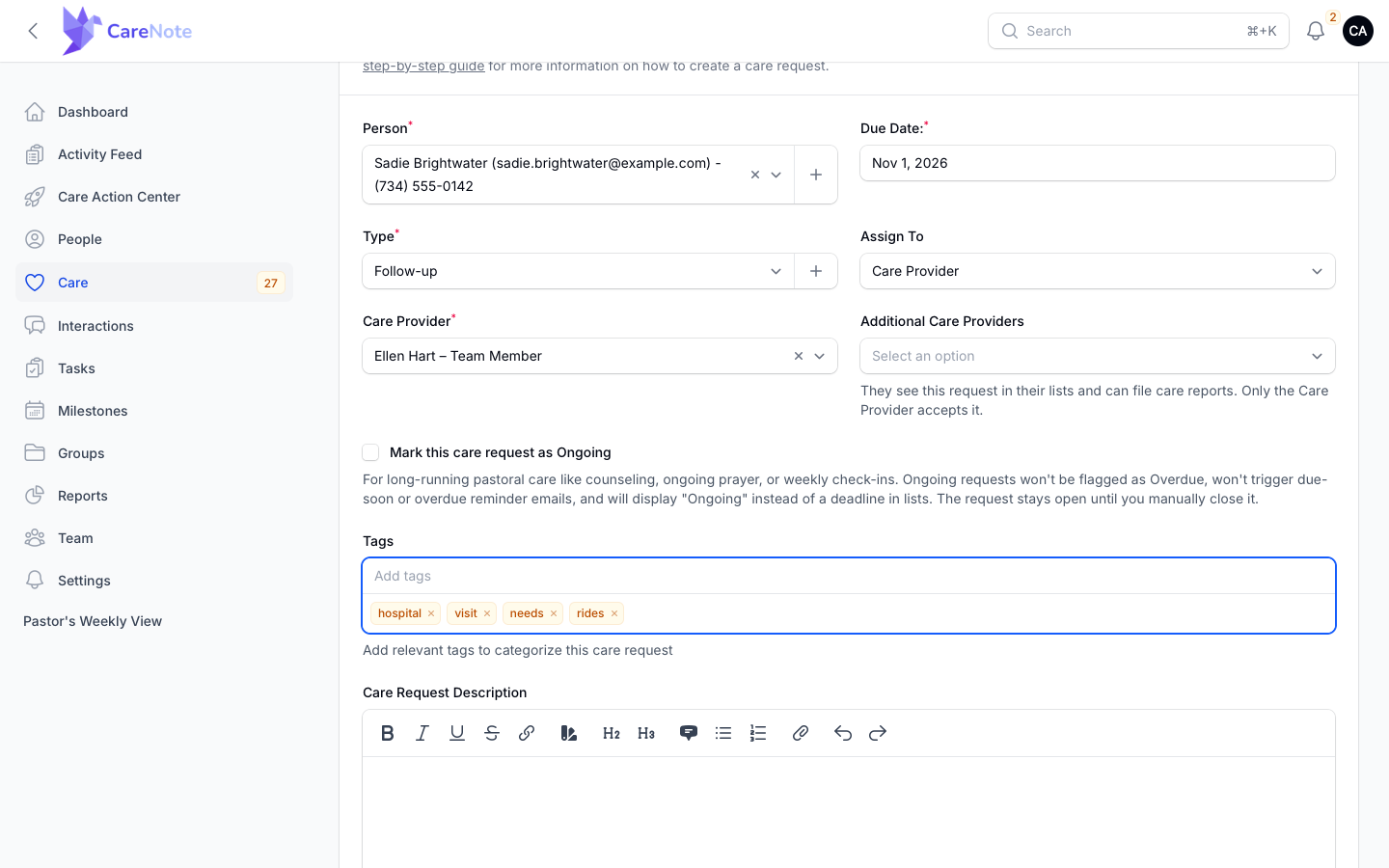Go back using the header arrow

click(x=33, y=31)
